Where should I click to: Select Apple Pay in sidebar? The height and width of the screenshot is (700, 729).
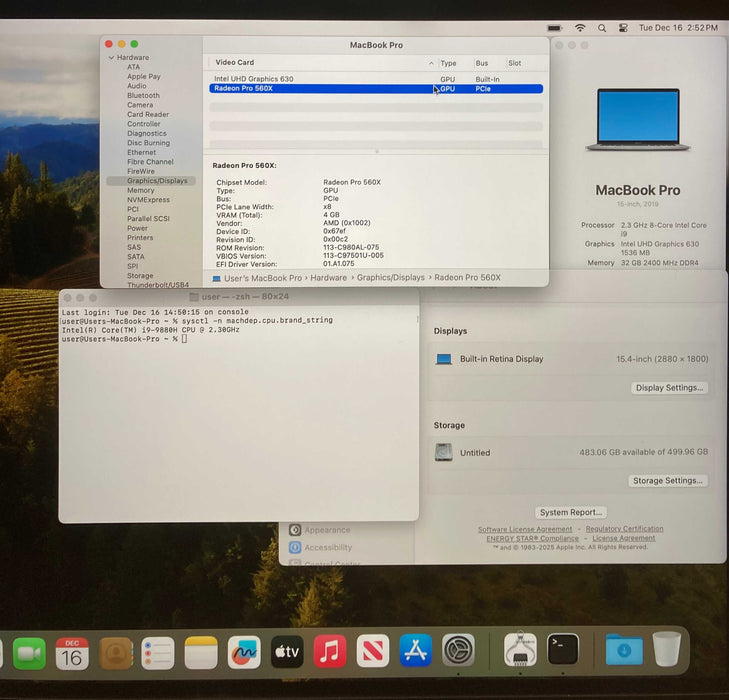(144, 76)
